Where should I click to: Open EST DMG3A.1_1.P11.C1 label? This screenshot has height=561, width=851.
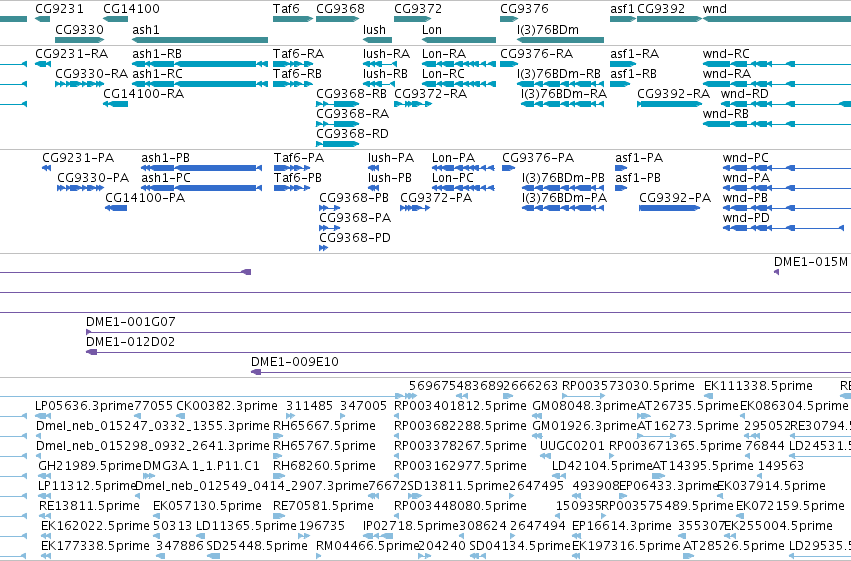coord(201,466)
